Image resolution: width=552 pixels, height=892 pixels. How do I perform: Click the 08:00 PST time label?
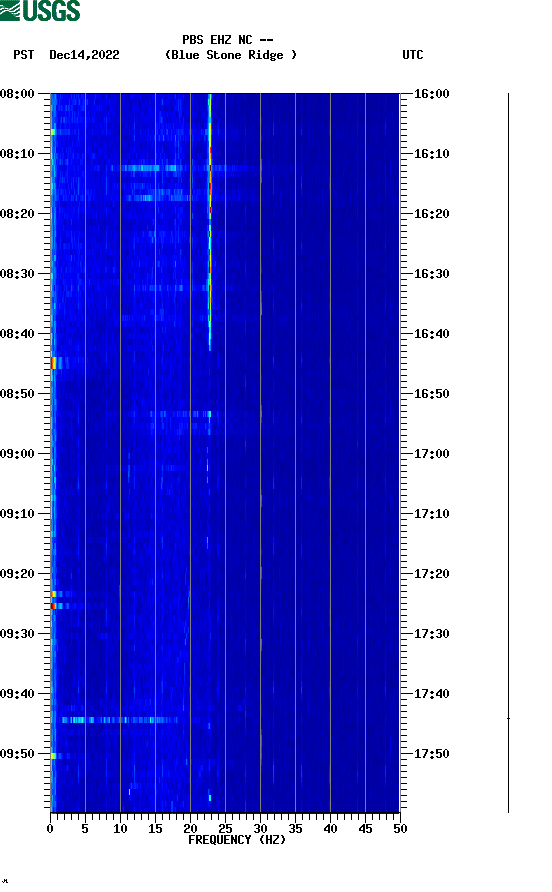click(x=18, y=94)
